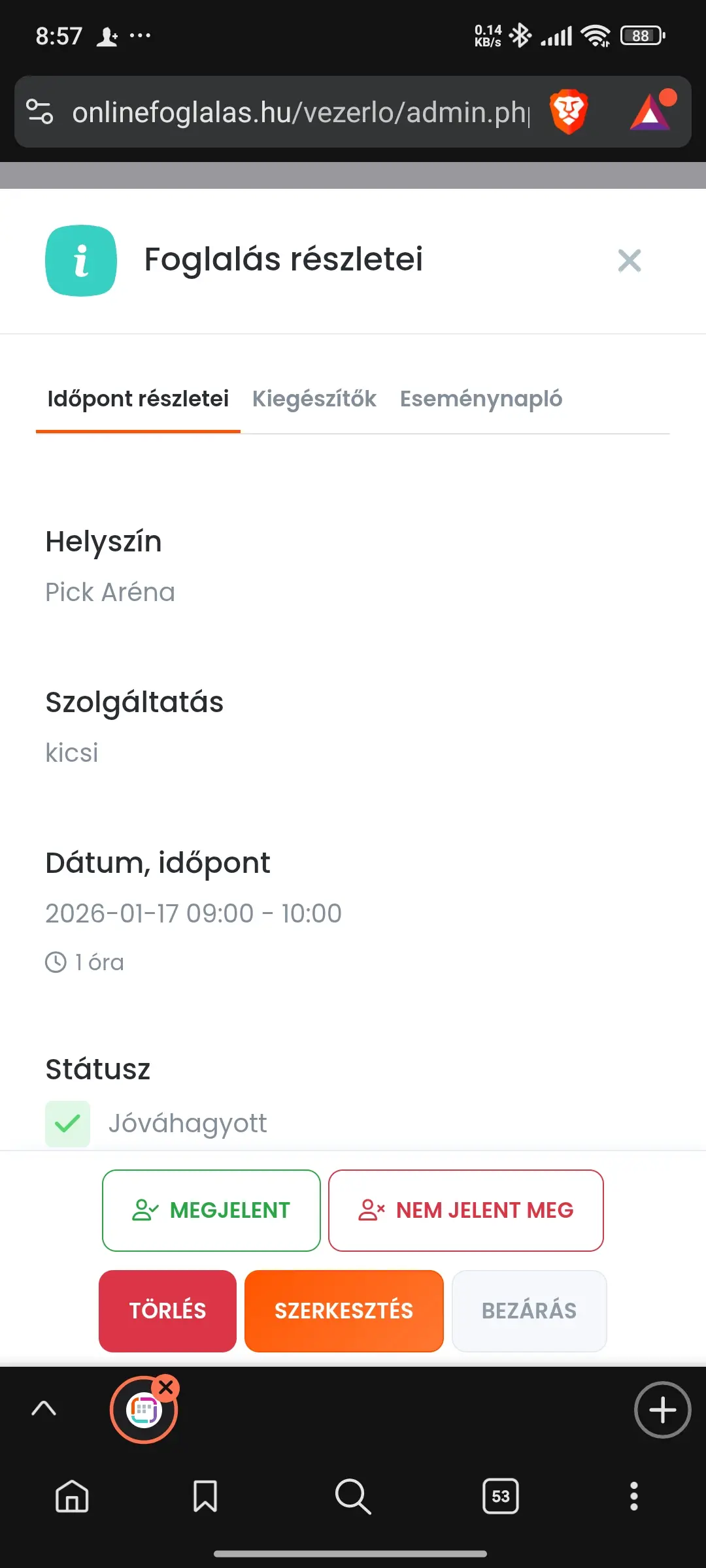The width and height of the screenshot is (706, 1568).
Task: Tap the Brave Shields lion icon
Action: point(569,112)
